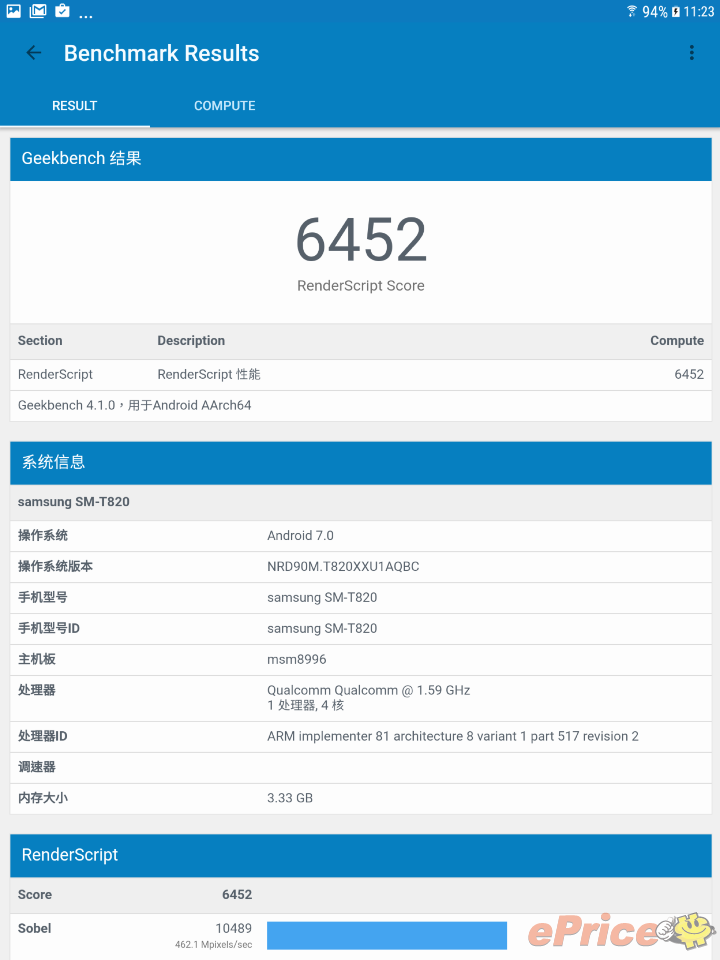Select the Android 7.0 value
Viewport: 720px width, 960px height.
300,536
